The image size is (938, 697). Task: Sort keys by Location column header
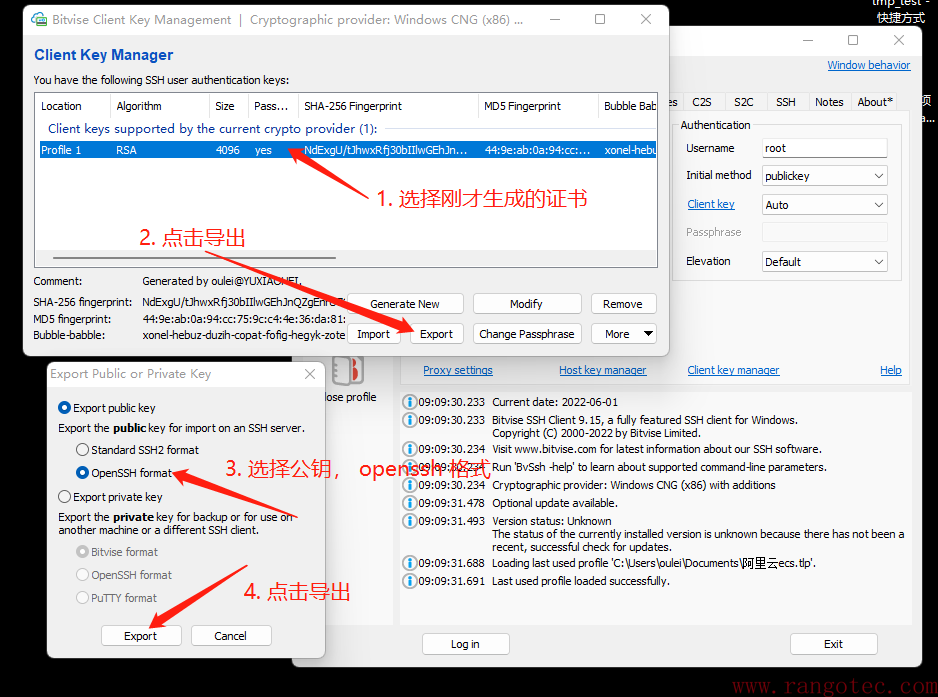point(73,106)
